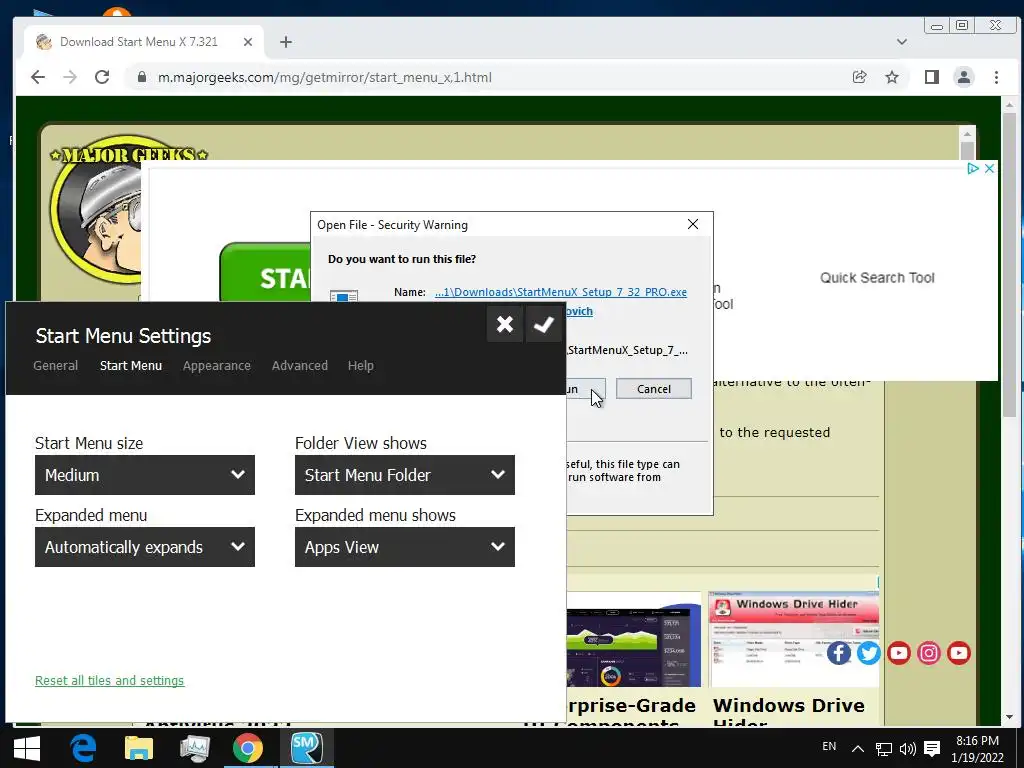
Task: Click the AdChoices triangle icon
Action: pos(973,168)
